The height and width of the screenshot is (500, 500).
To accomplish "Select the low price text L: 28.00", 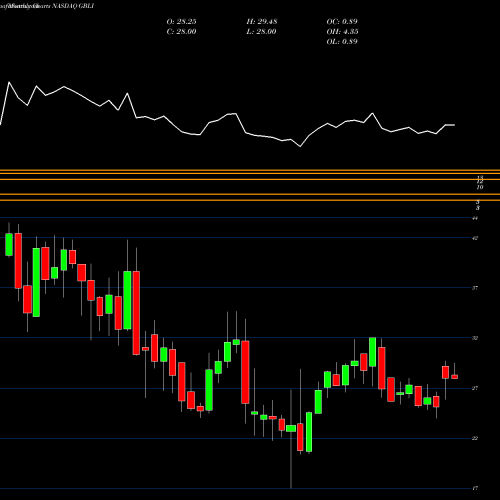I will pyautogui.click(x=261, y=32).
